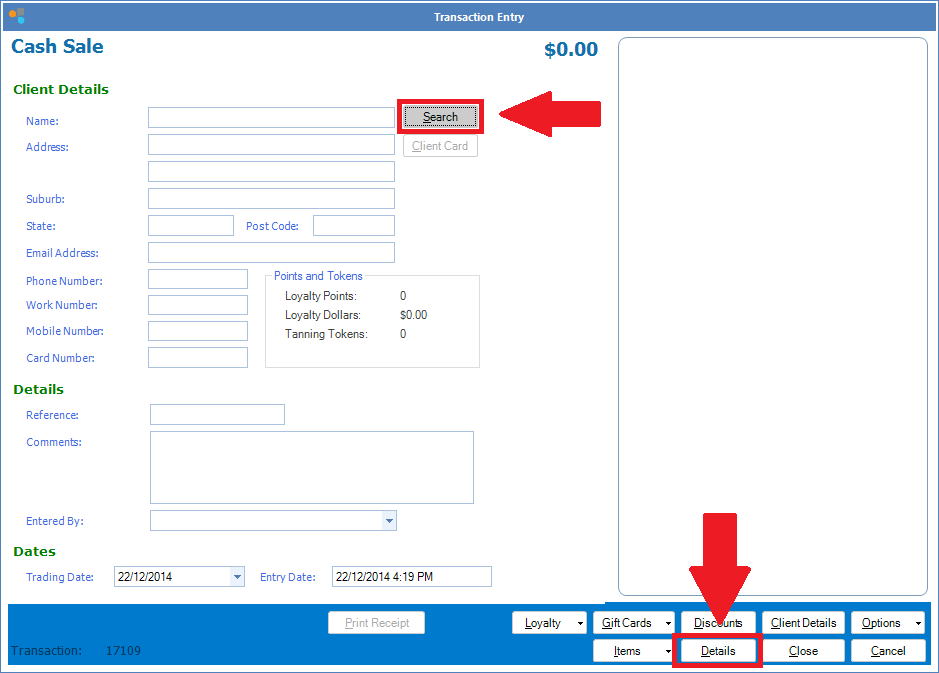Focus the Email Address field

(271, 252)
